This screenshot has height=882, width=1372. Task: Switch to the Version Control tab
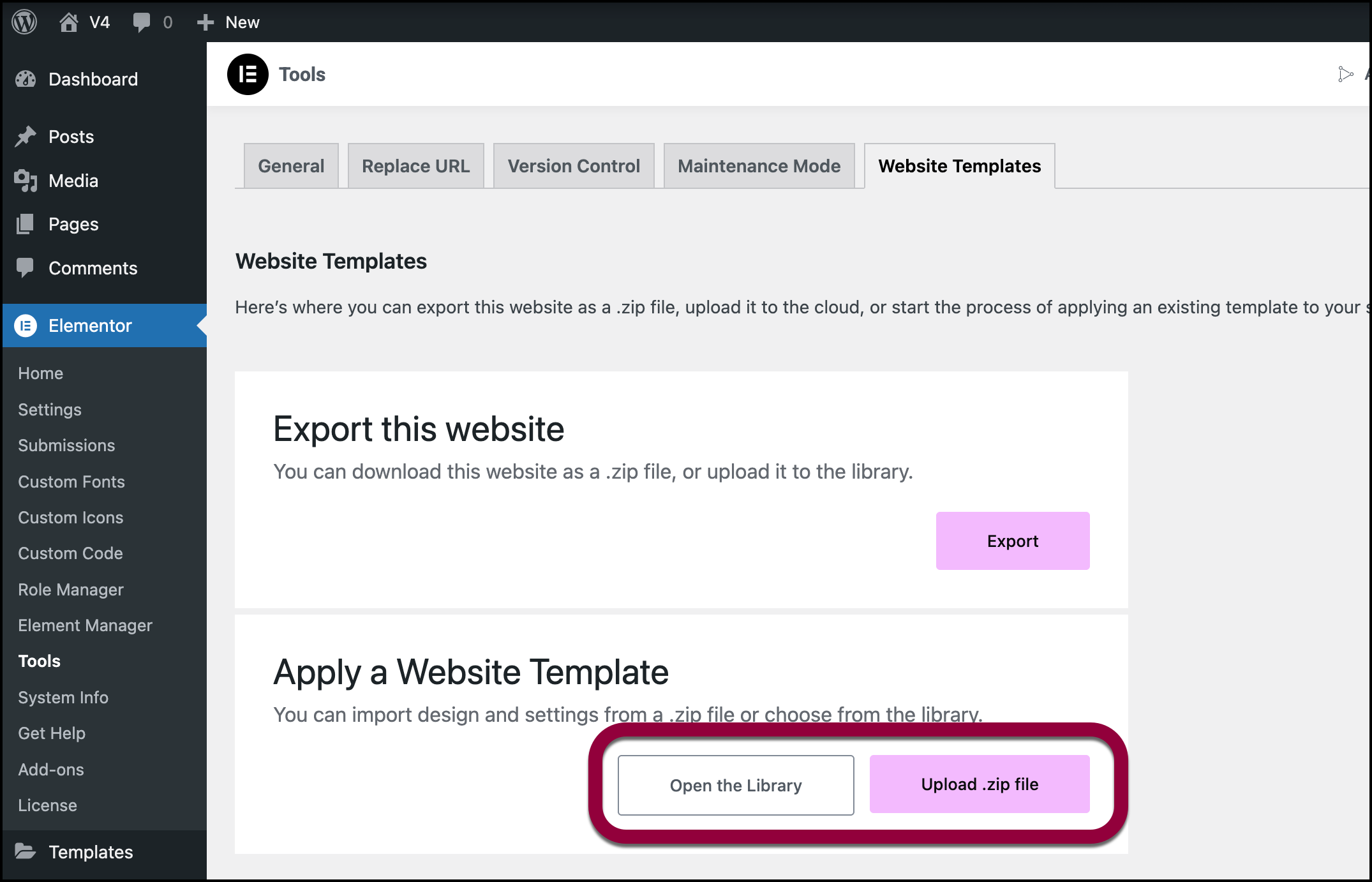click(572, 166)
